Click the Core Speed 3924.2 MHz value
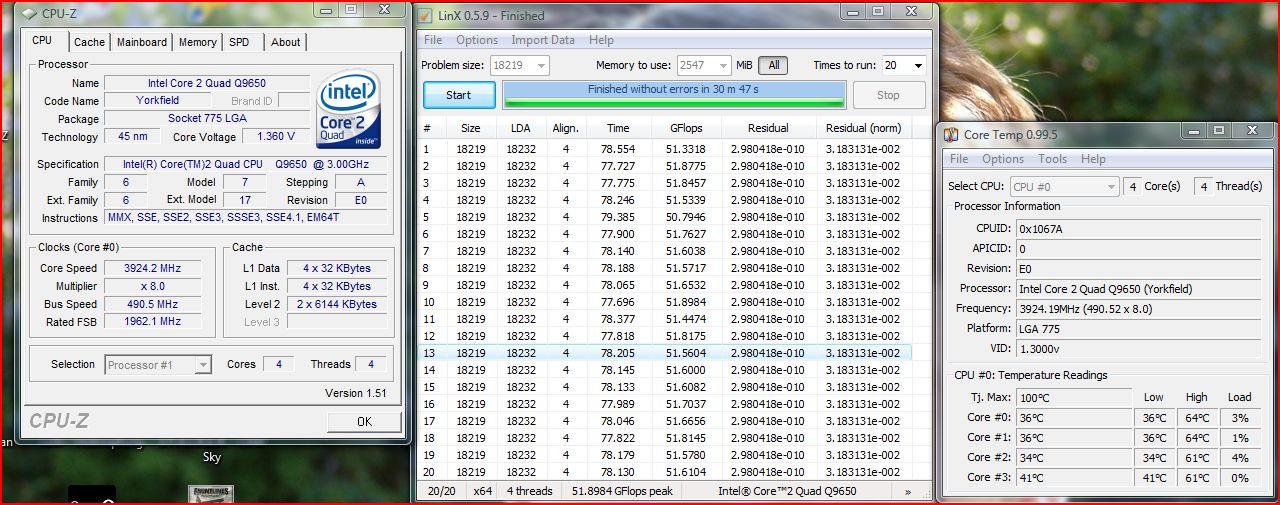This screenshot has width=1280, height=505. [x=152, y=268]
